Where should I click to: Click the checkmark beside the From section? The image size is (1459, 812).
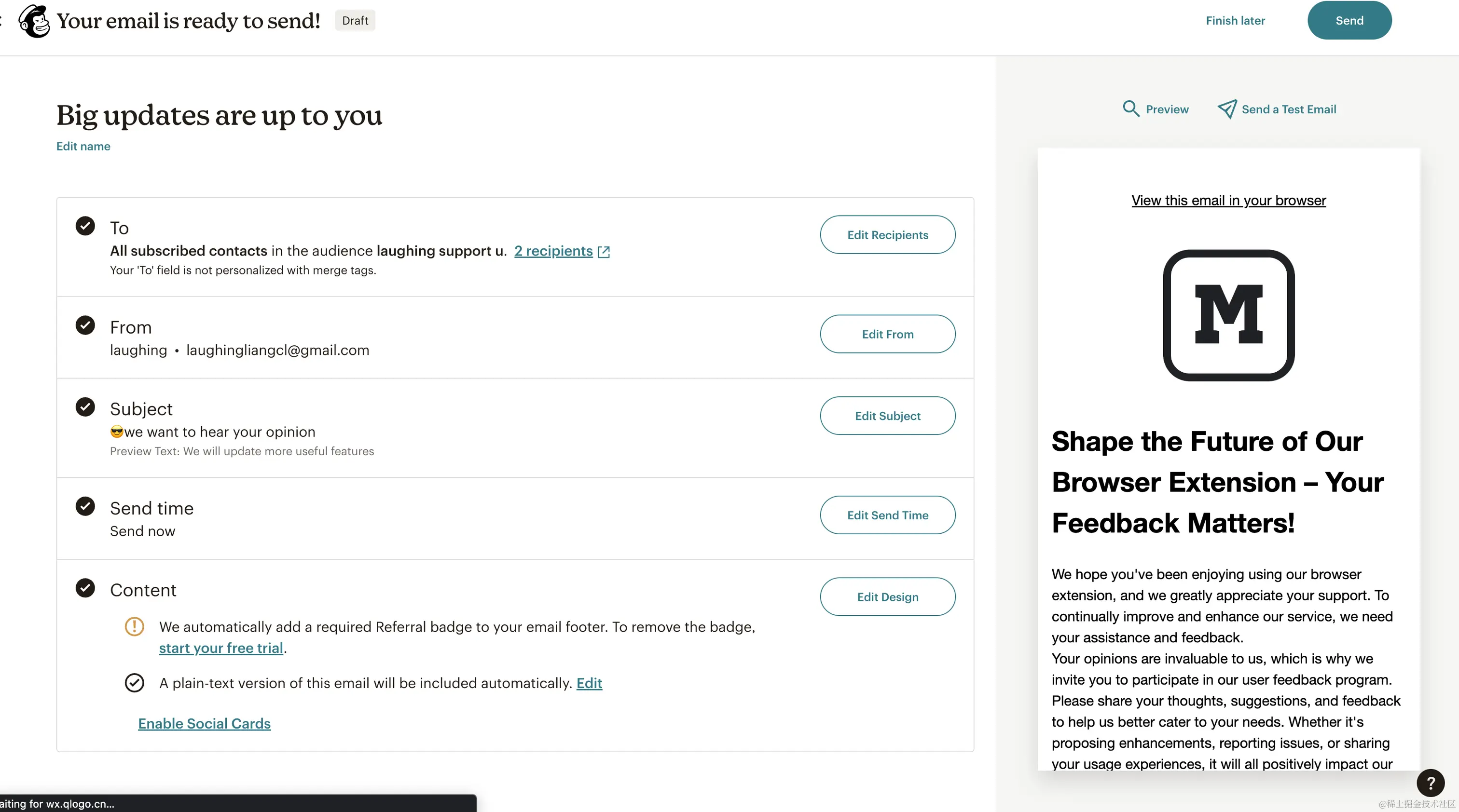[85, 325]
